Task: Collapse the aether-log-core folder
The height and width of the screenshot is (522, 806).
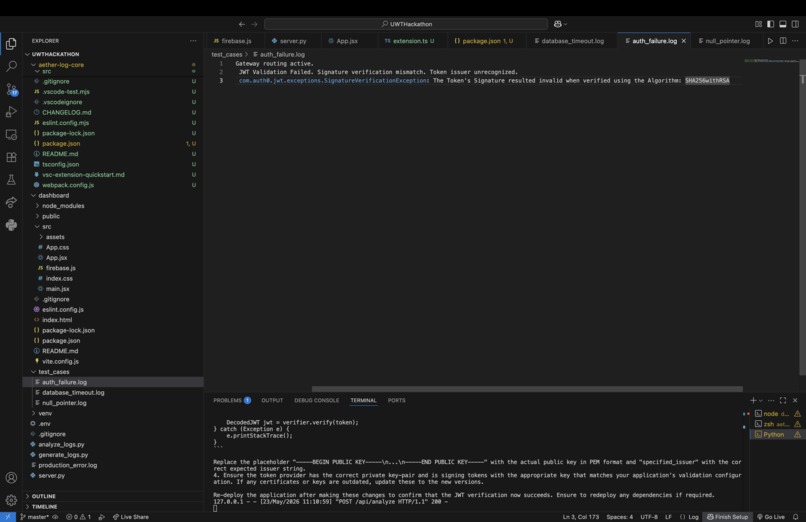Action: click(61, 65)
